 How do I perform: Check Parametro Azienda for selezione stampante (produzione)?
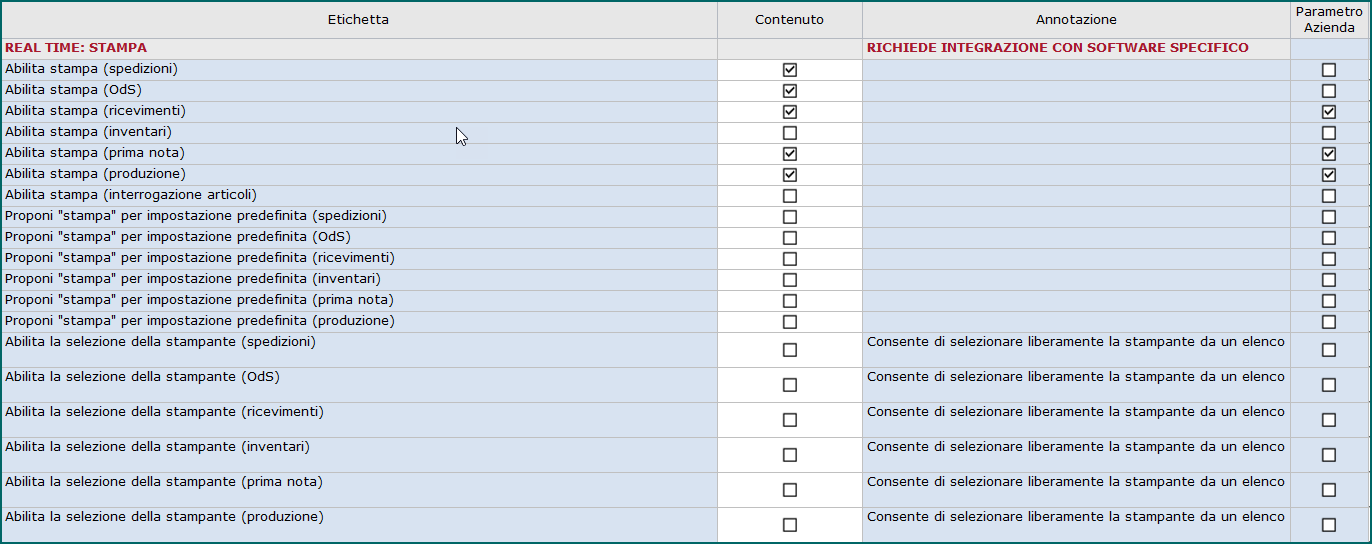coord(1329,525)
